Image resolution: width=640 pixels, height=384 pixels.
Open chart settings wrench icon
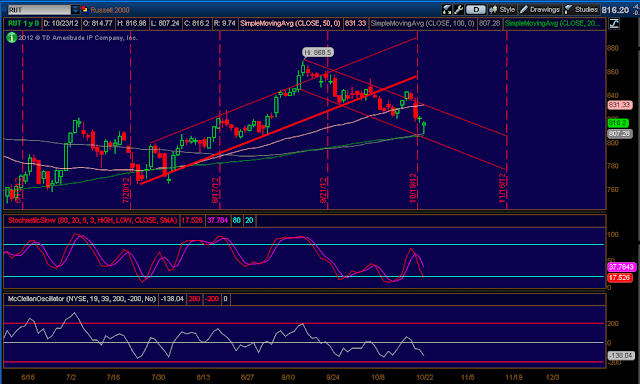click(x=458, y=9)
